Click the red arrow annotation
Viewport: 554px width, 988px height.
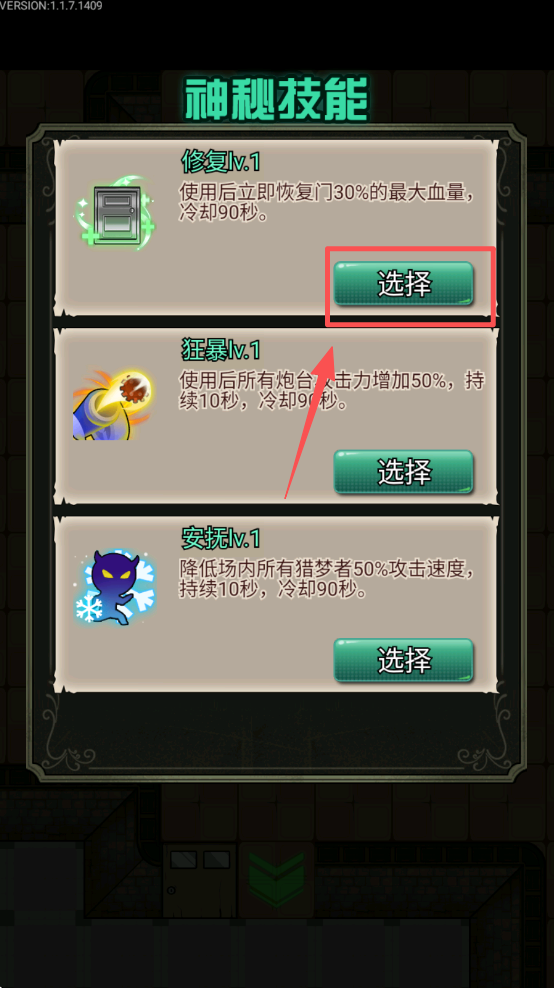pos(309,421)
